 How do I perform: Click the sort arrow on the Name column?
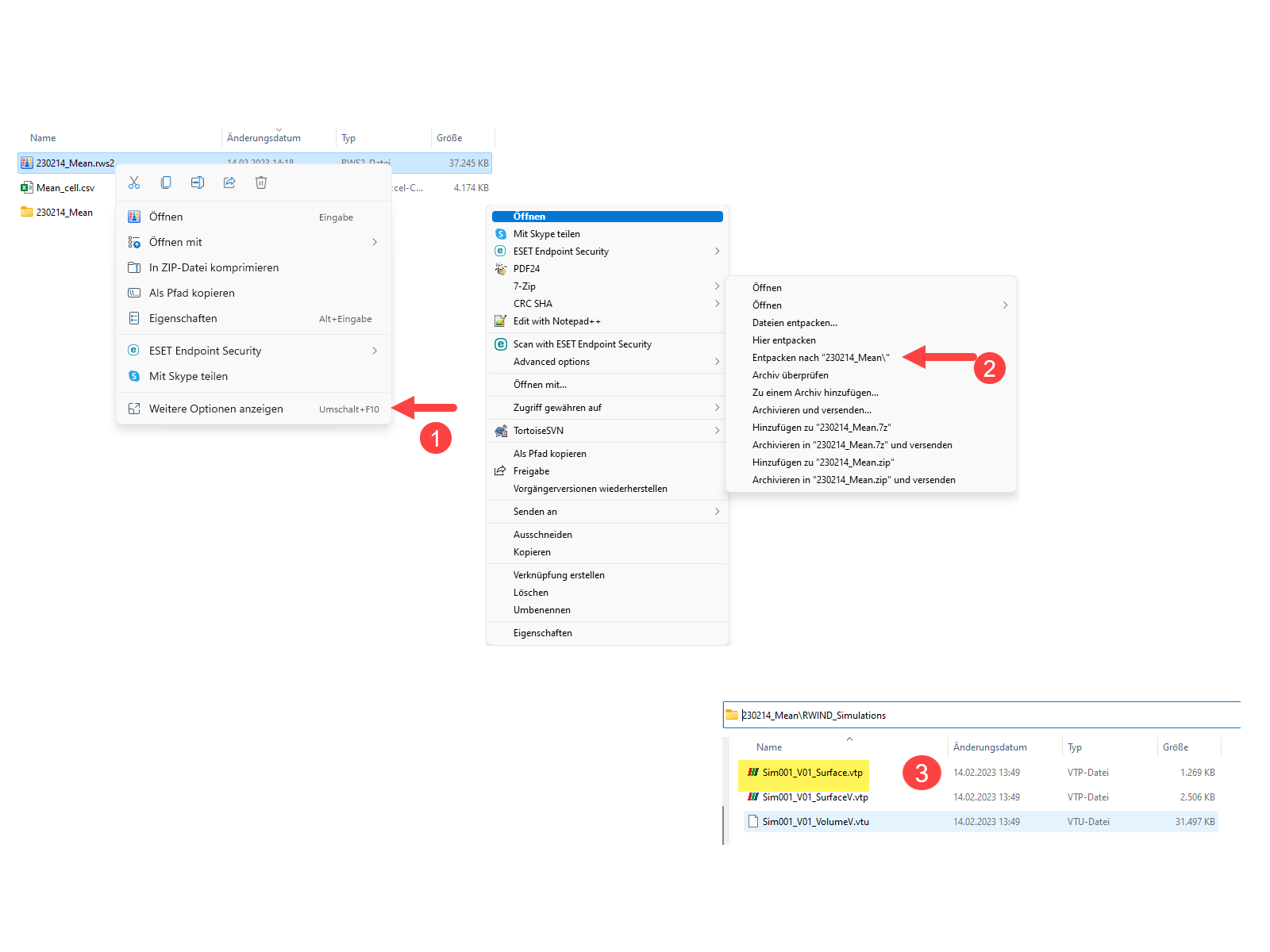[x=849, y=739]
